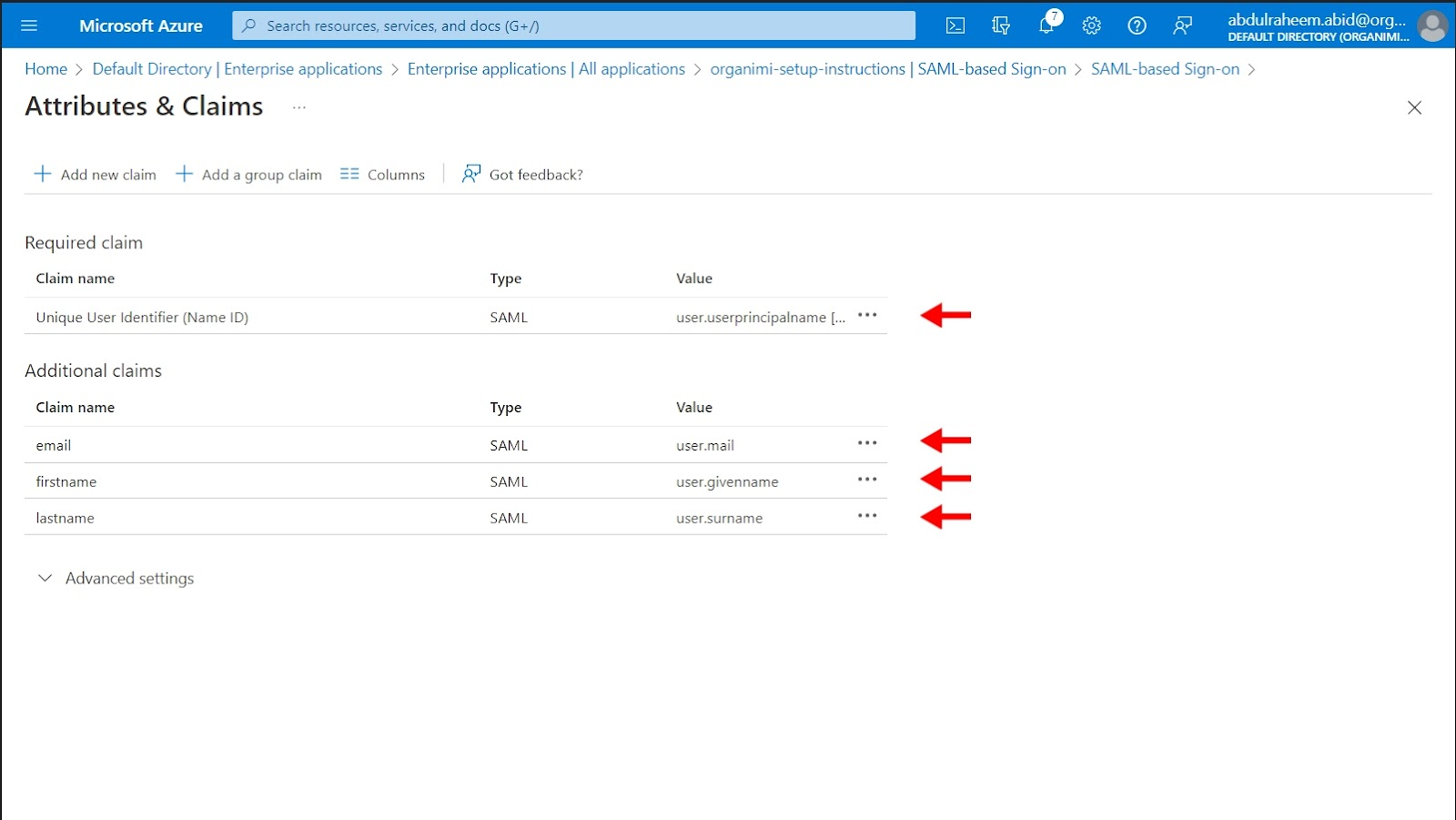
Task: Open portal settings gear
Action: [1092, 25]
